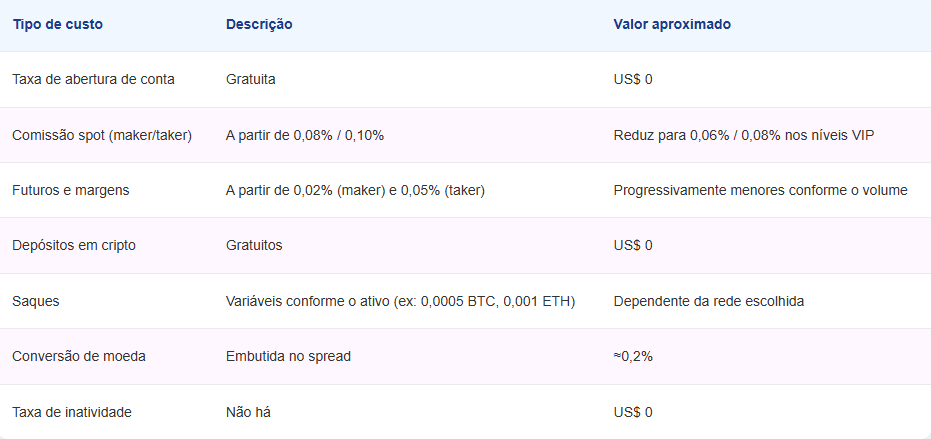The height and width of the screenshot is (439, 931).
Task: Click the "Tipo de custo" column header
Action: click(57, 24)
